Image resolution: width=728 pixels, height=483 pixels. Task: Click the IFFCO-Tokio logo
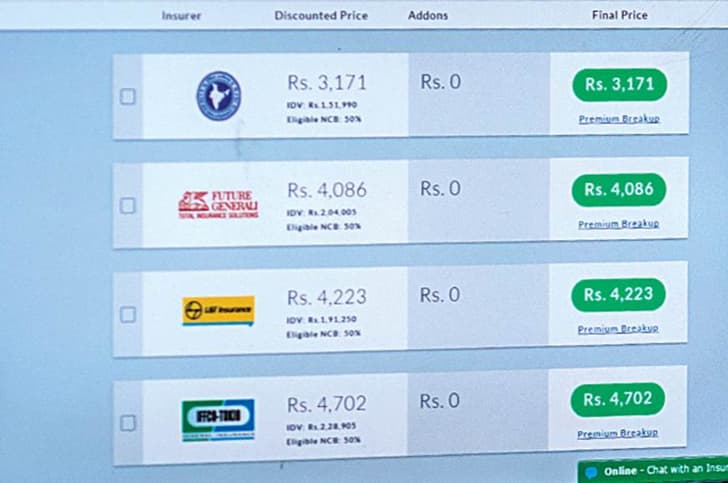218,420
